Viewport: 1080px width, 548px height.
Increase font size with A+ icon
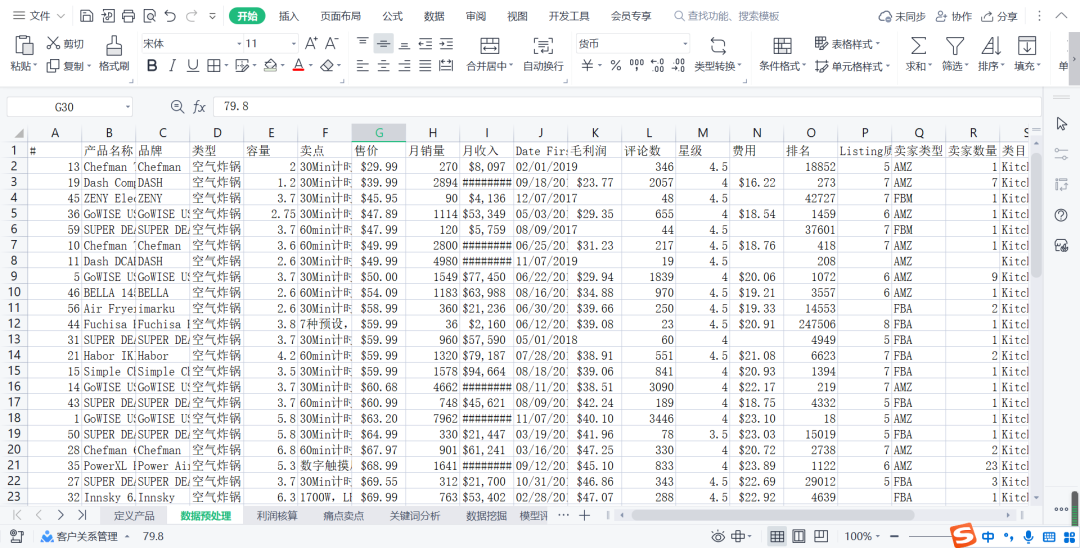tap(311, 43)
